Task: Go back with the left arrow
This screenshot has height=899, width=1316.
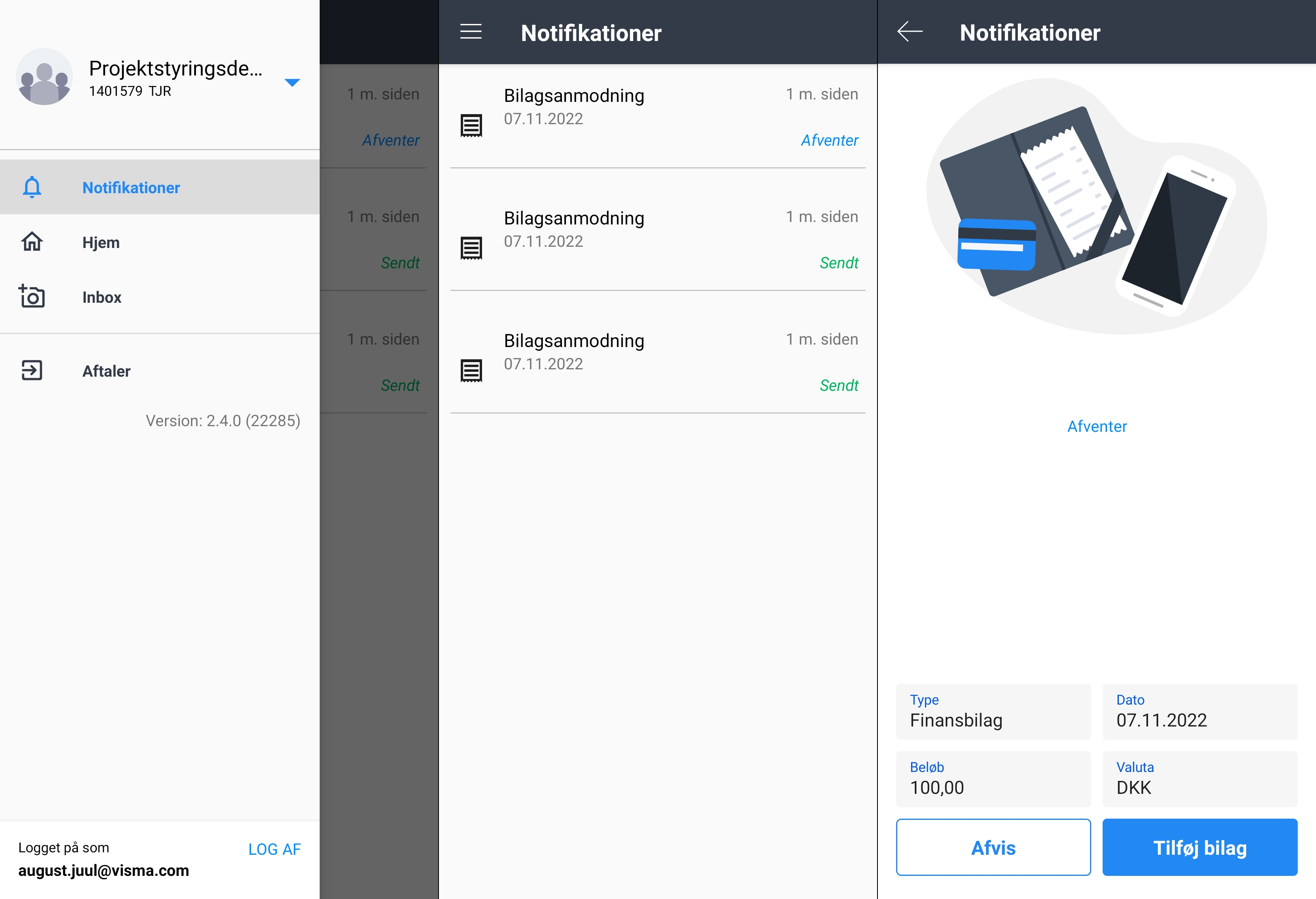Action: pyautogui.click(x=910, y=32)
